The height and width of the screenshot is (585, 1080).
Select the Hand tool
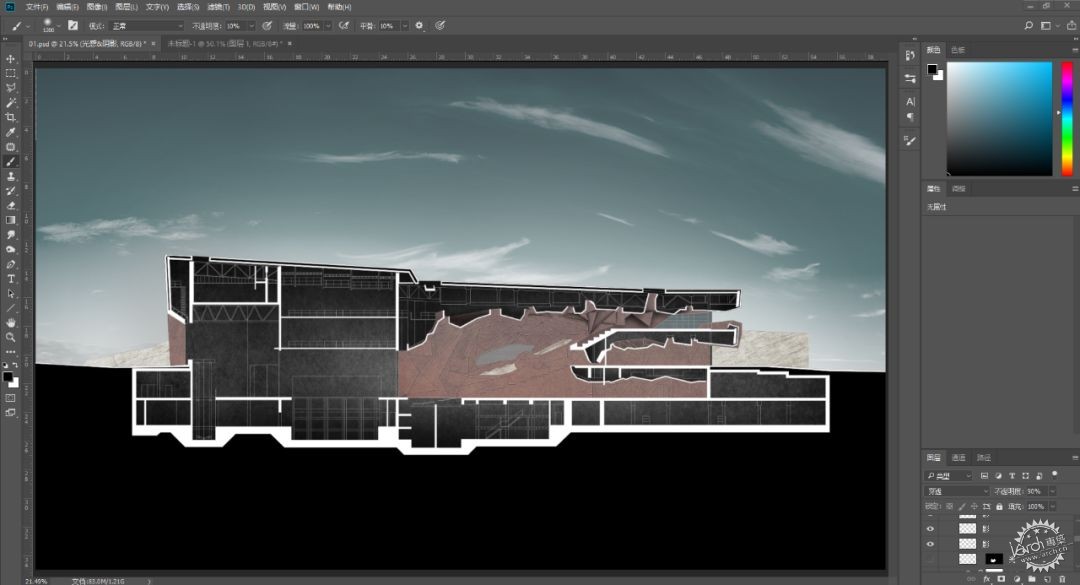pyautogui.click(x=10, y=322)
